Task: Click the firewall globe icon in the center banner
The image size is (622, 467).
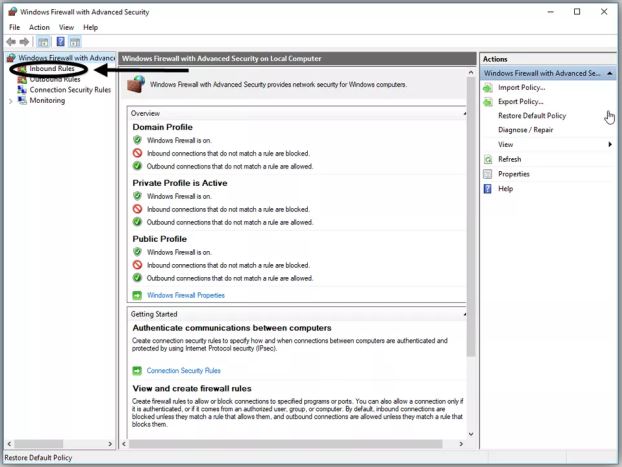Action: (x=136, y=84)
